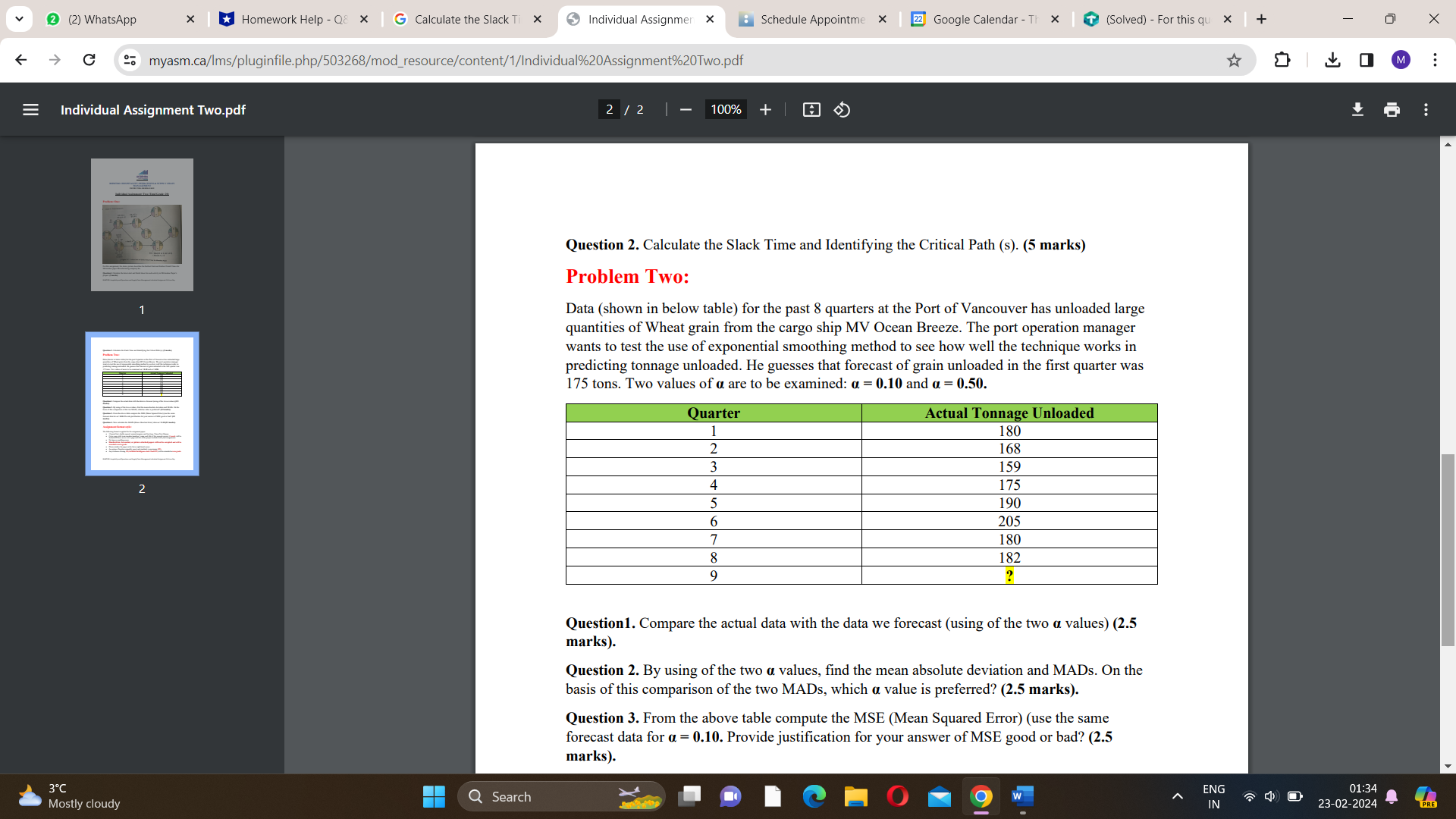Select page 1 thumbnail in the sidebar
This screenshot has width=1456, height=819.
click(x=142, y=224)
